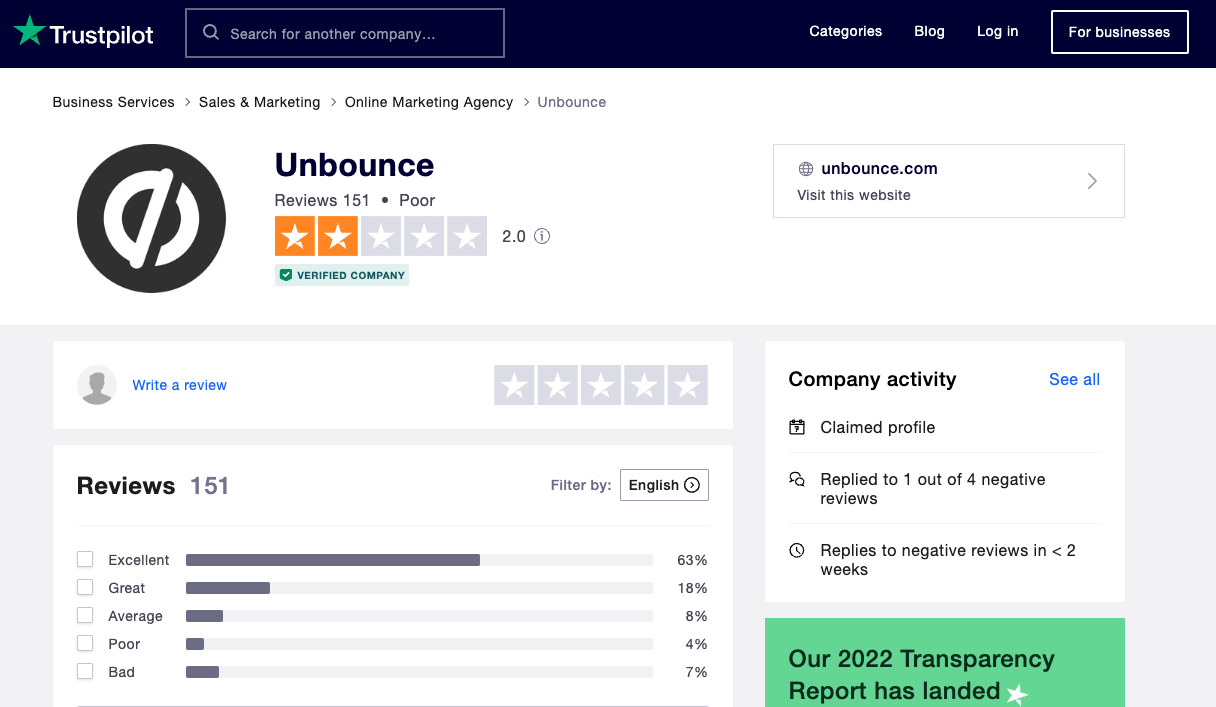The width and height of the screenshot is (1216, 707).
Task: Open the 2022 Transparency Report banner
Action: (945, 663)
